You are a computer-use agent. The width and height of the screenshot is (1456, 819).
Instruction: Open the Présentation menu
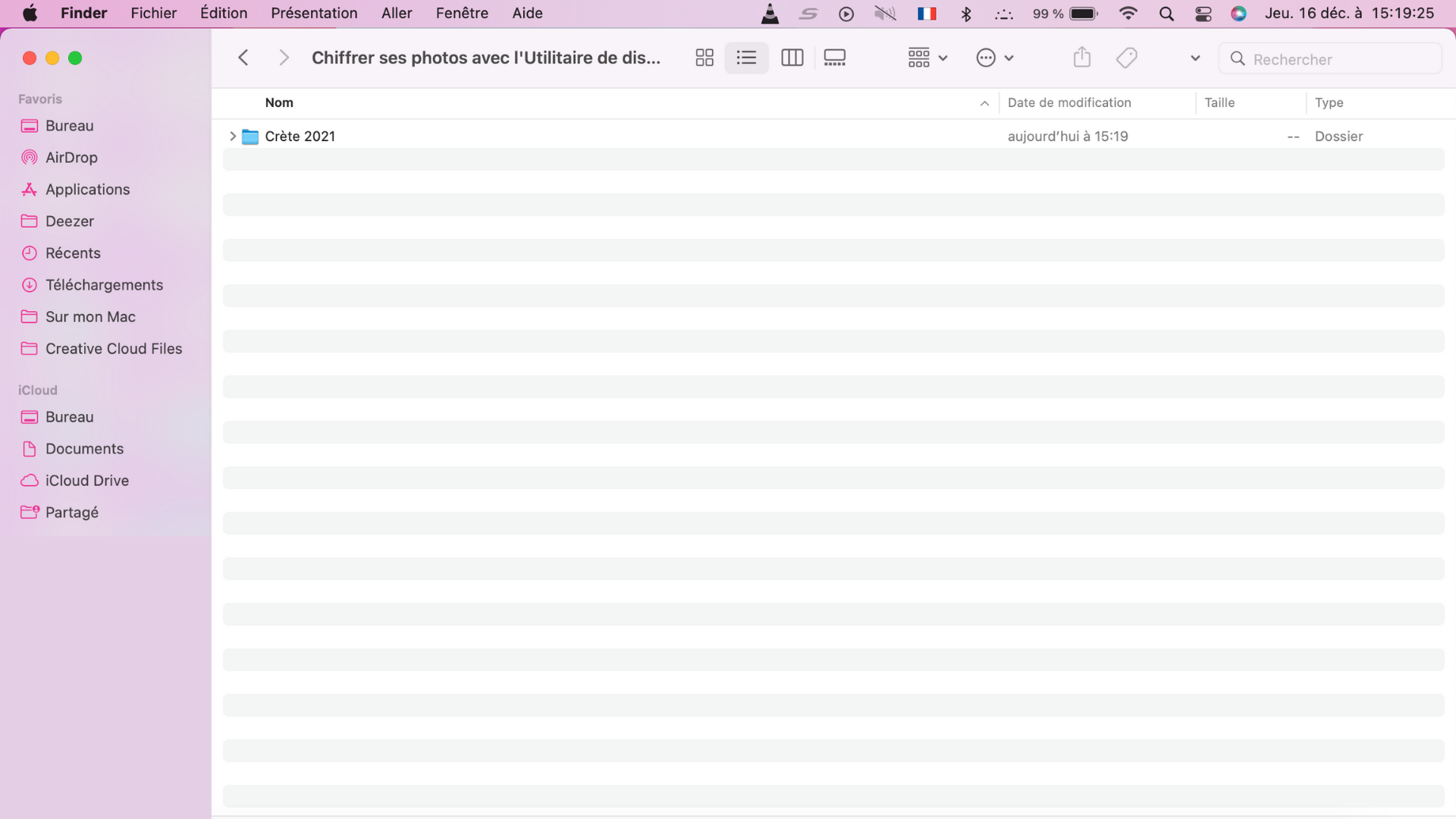click(x=314, y=14)
